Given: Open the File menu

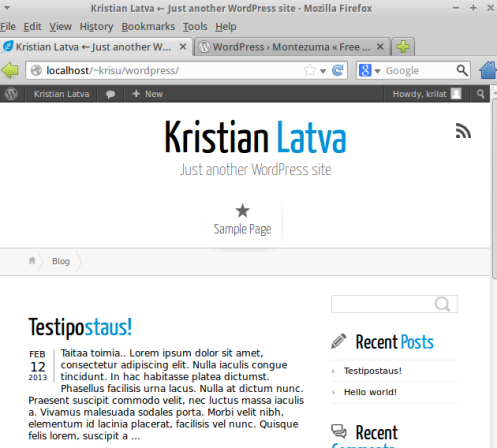Looking at the screenshot, I should point(8,26).
